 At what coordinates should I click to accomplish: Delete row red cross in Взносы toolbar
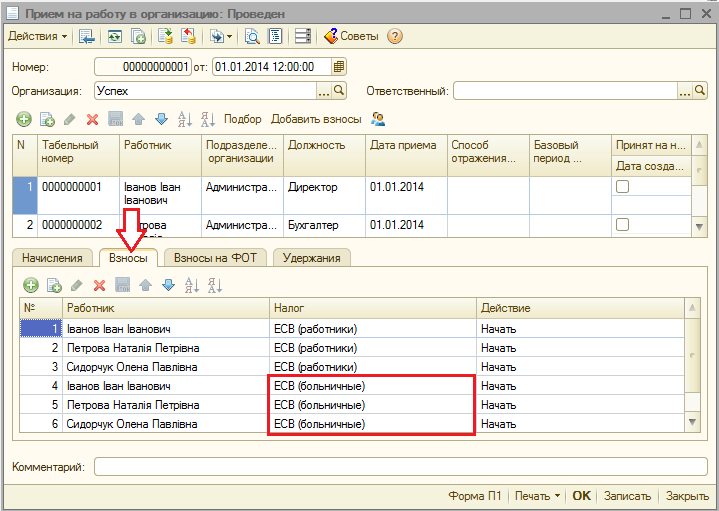click(x=99, y=285)
